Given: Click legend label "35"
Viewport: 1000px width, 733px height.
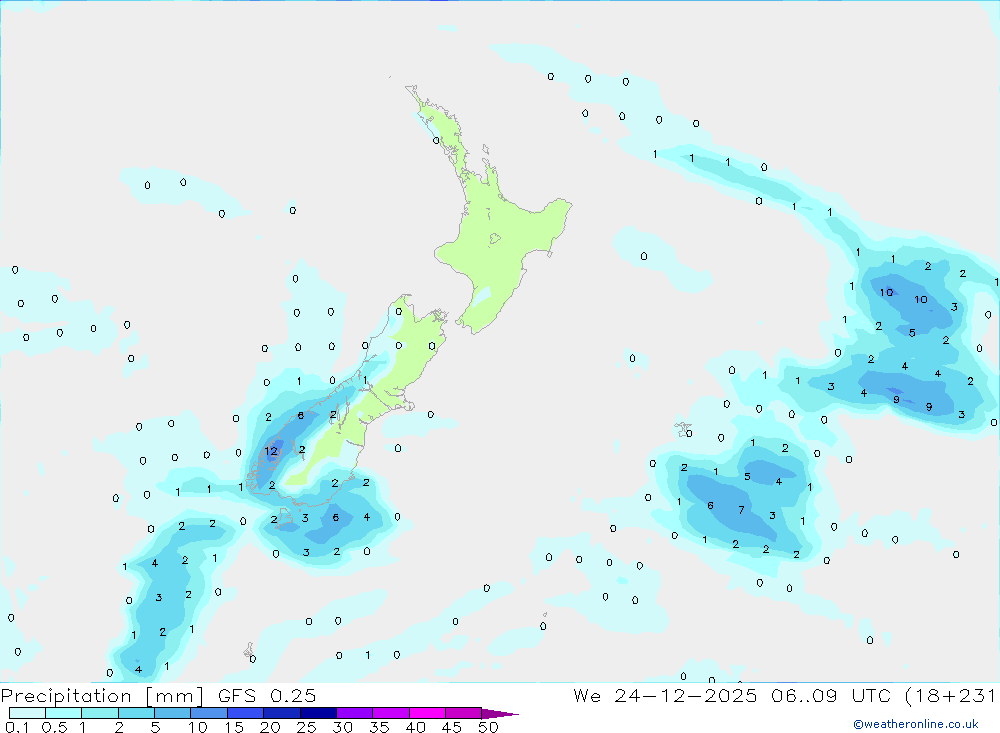Looking at the screenshot, I should click(379, 727).
